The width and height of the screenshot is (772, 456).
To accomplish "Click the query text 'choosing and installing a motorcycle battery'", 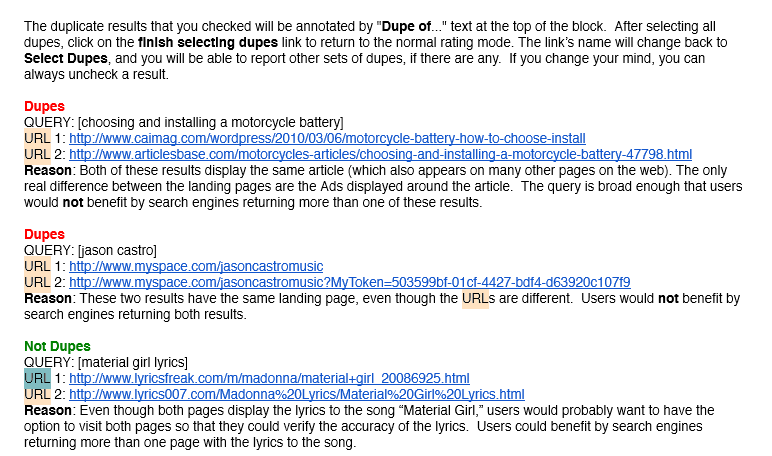I will tap(210, 123).
